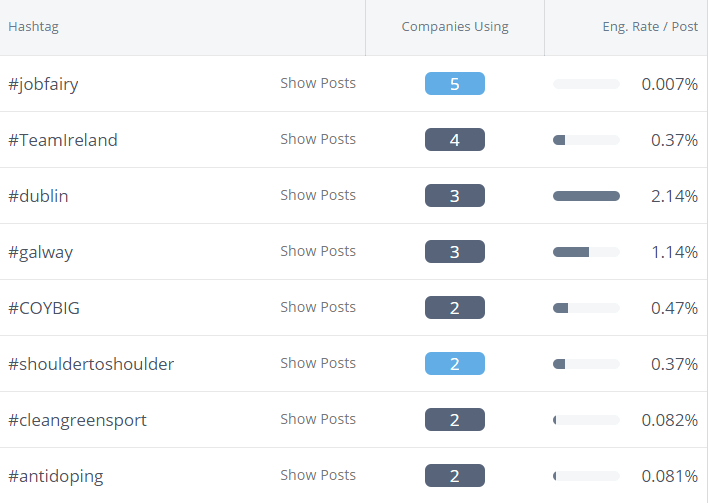
Task: Show posts for #cleangreensport hashtag
Action: [317, 419]
